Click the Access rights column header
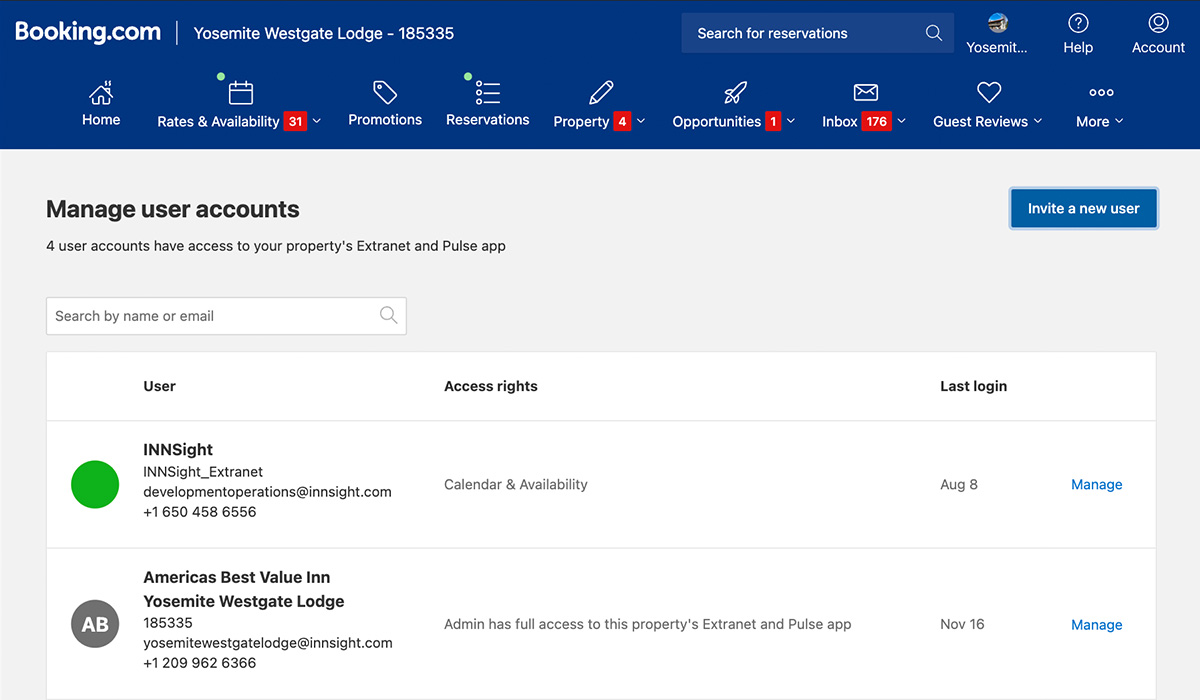 click(x=491, y=386)
